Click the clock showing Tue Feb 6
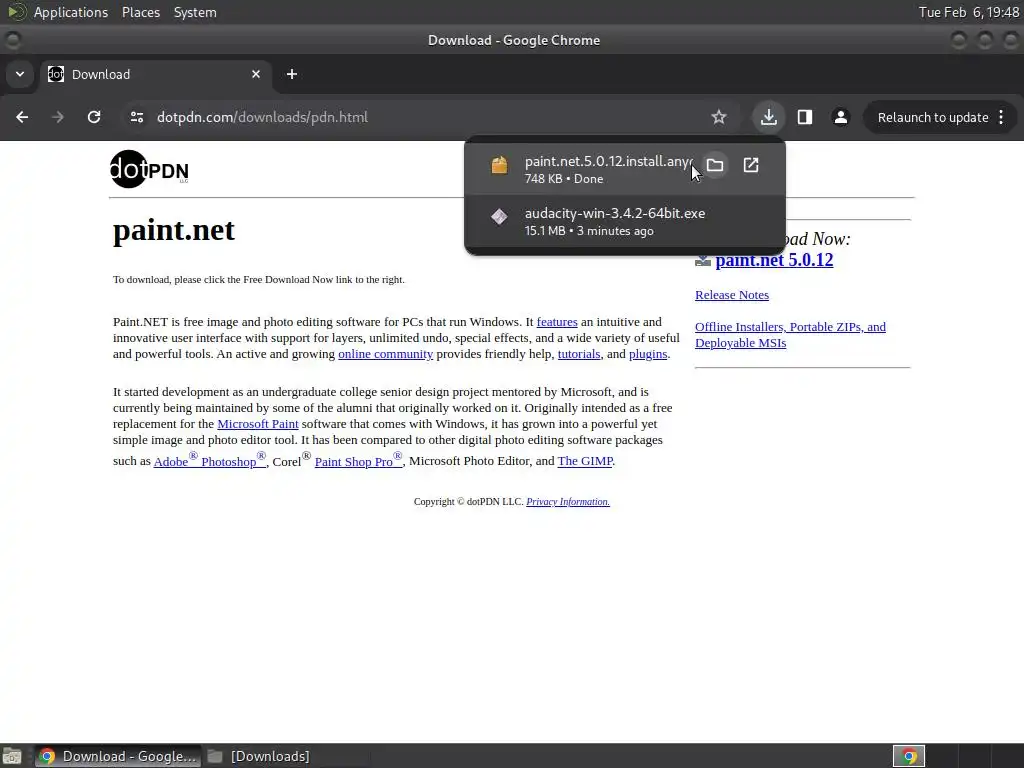 (x=969, y=12)
